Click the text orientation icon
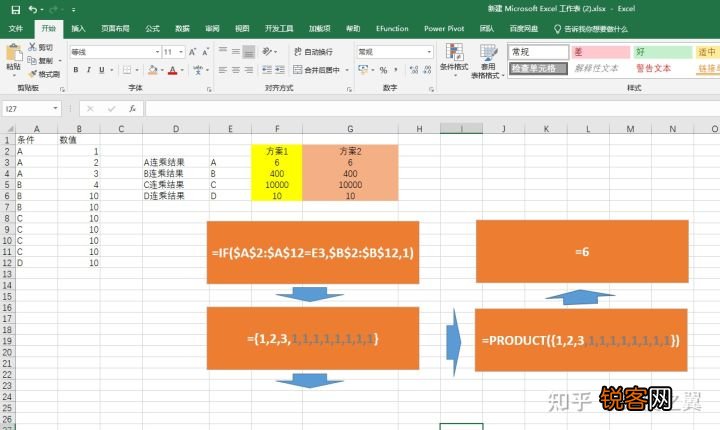Viewport: 720px width, 430px height. tap(267, 51)
